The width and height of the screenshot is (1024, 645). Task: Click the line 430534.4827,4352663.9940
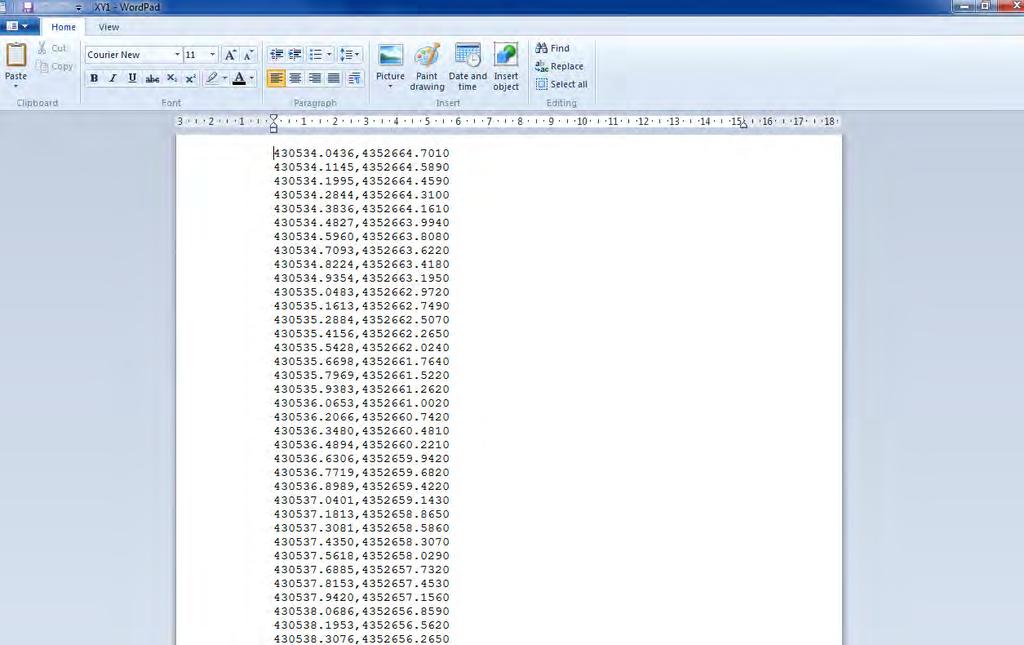tap(361, 223)
